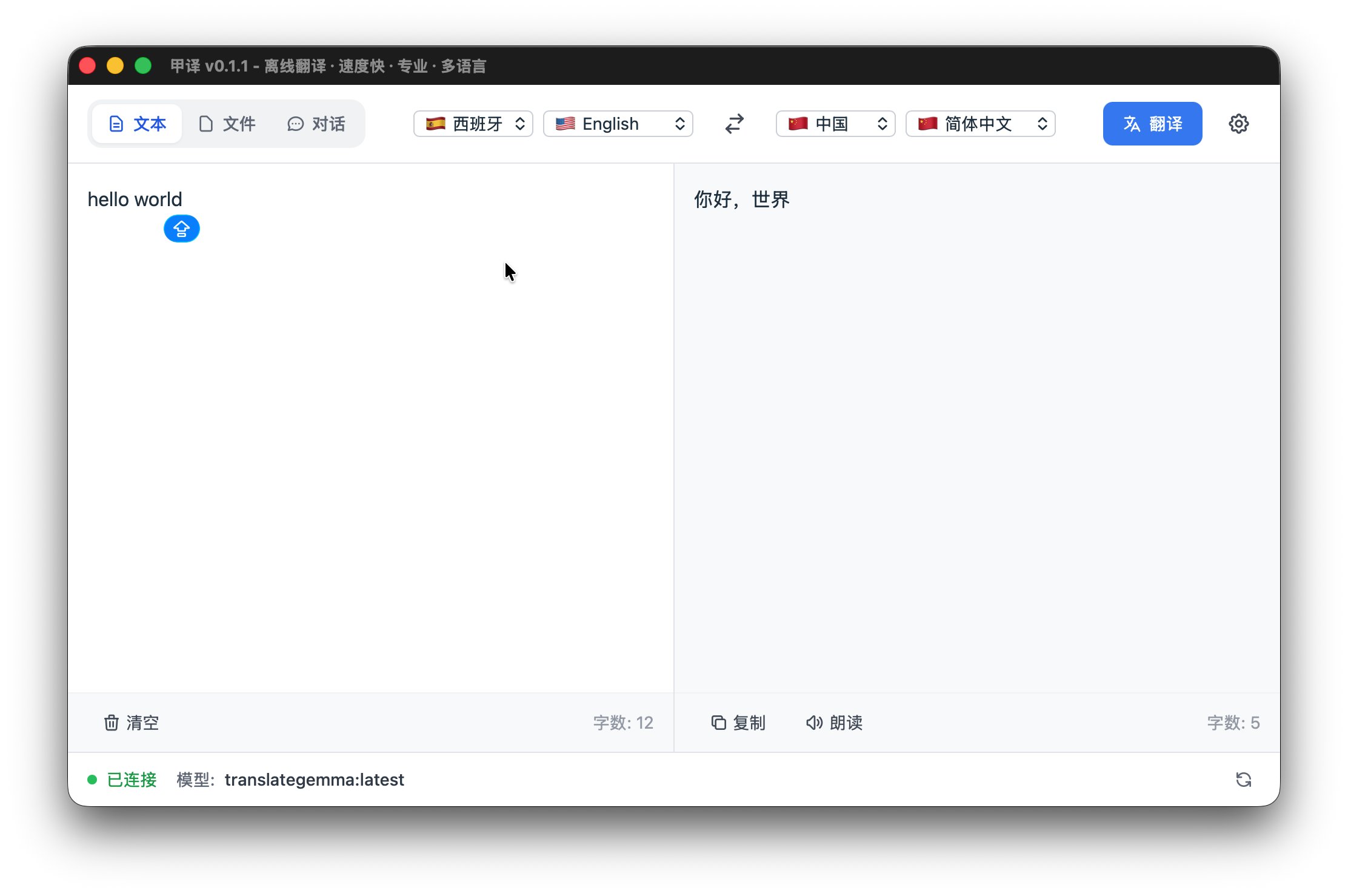Select the 文本 text tab
Viewport: 1348px width, 896px height.
click(137, 124)
